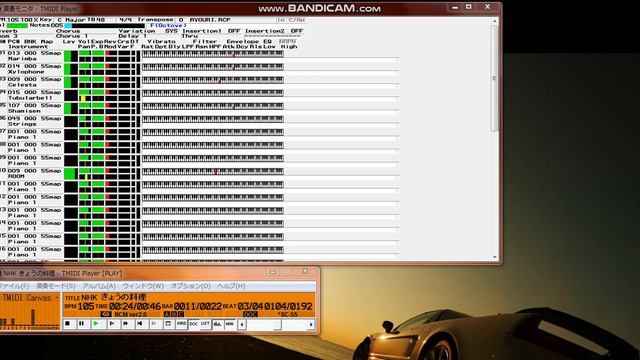Image resolution: width=640 pixels, height=360 pixels.
Task: Open the ウィンドウ(W) menu
Action: pyautogui.click(x=143, y=286)
